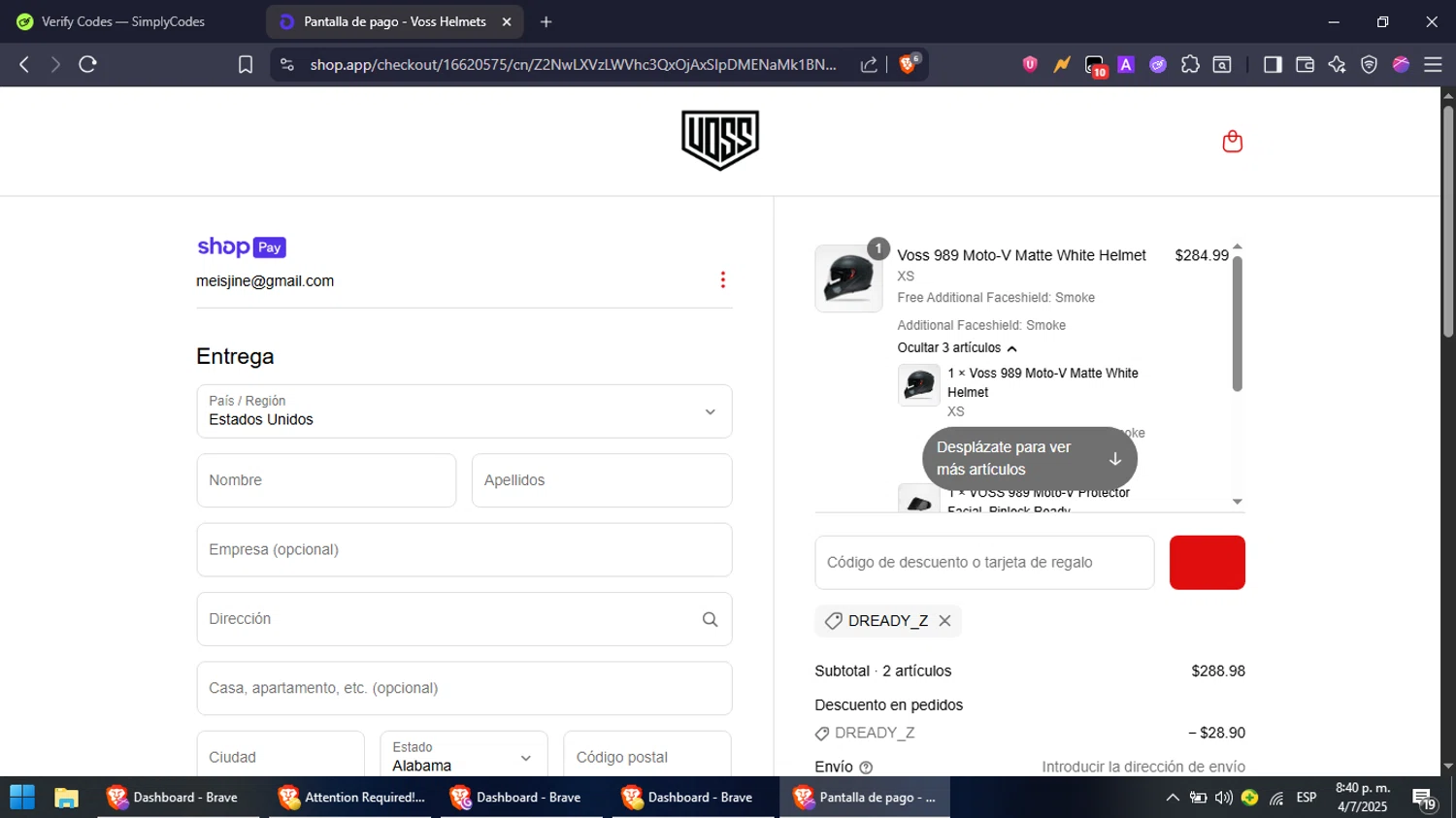The height and width of the screenshot is (818, 1456).
Task: Open País / Región country dropdown
Action: click(x=464, y=411)
